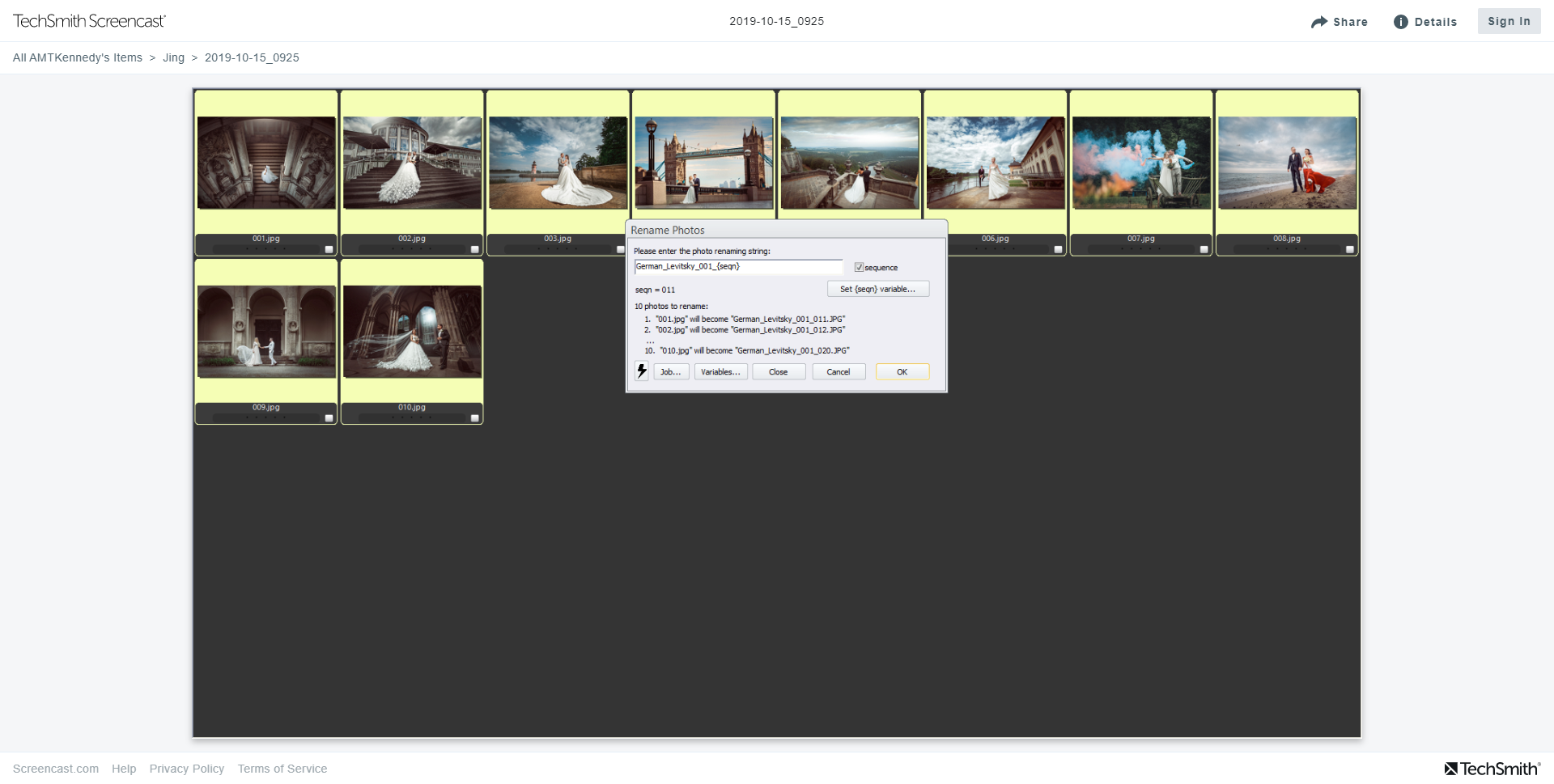Toggle tag checkbox on 003.jpg thumbnail

tap(620, 249)
